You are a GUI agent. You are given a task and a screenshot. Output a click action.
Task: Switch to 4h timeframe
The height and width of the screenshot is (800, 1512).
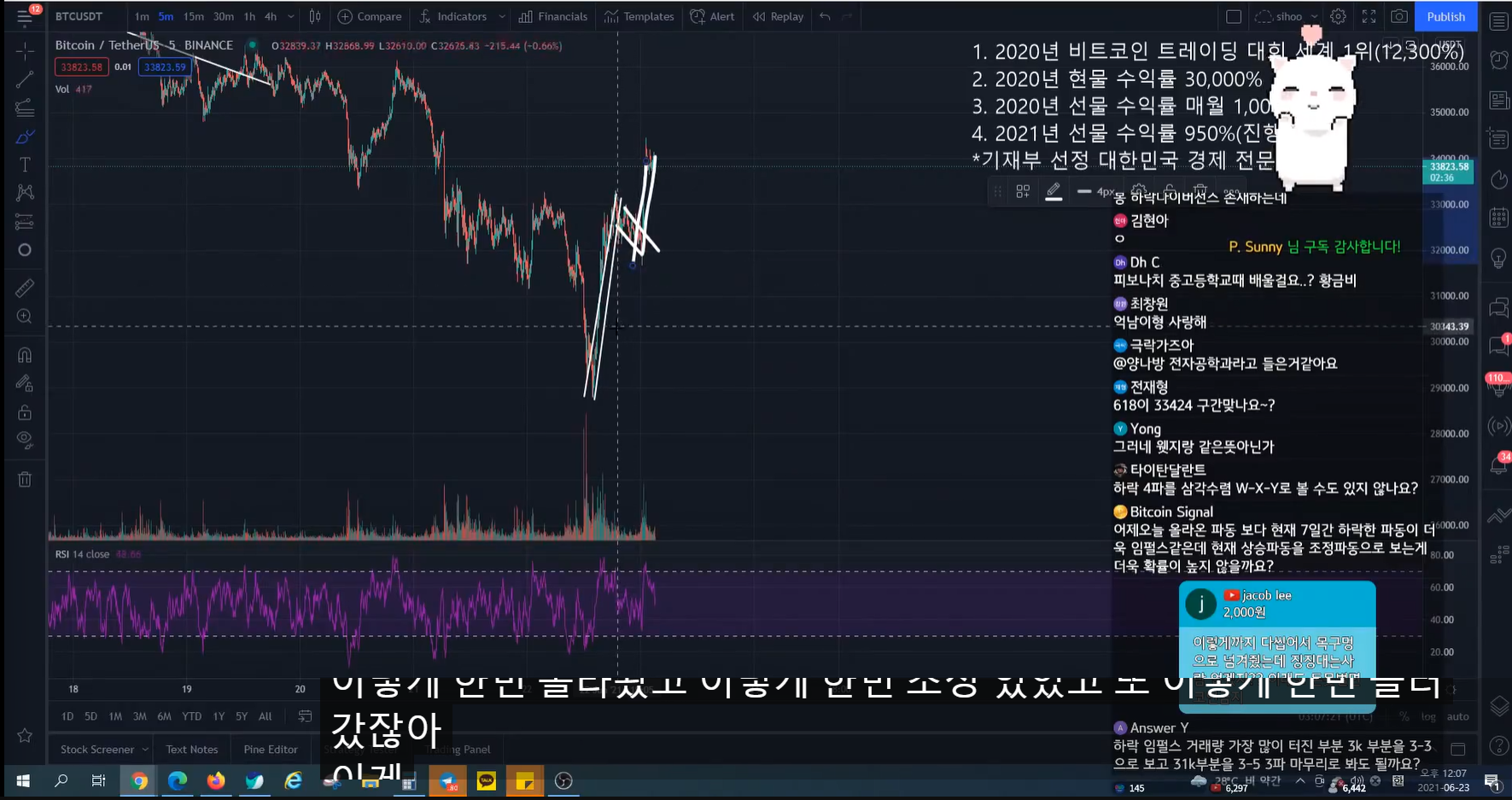(x=271, y=16)
